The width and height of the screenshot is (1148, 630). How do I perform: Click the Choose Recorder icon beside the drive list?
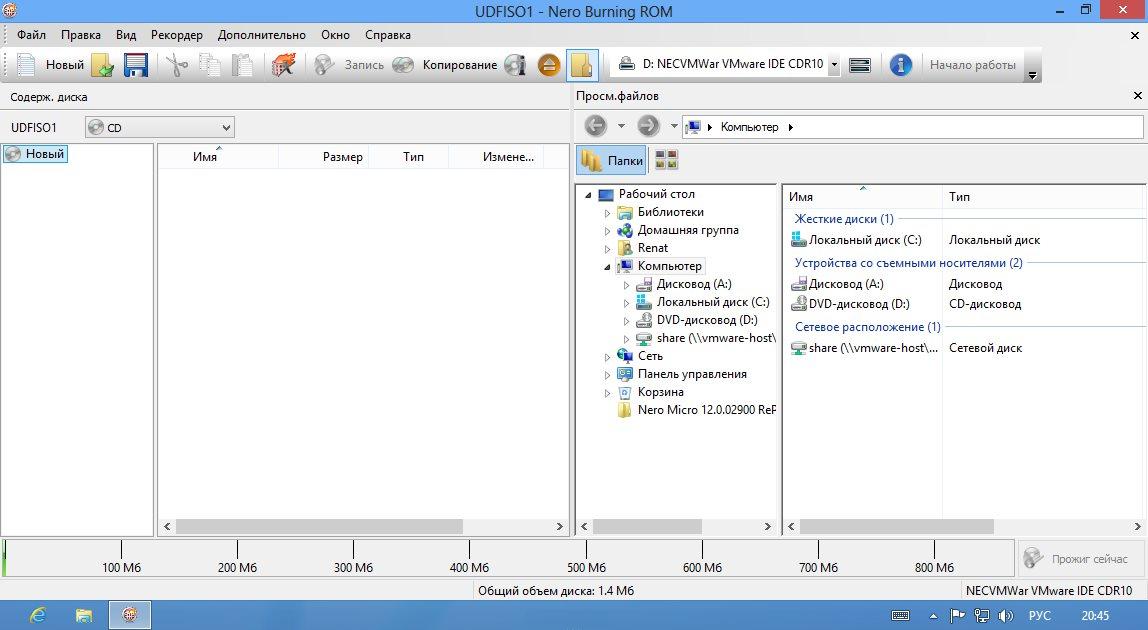[860, 64]
